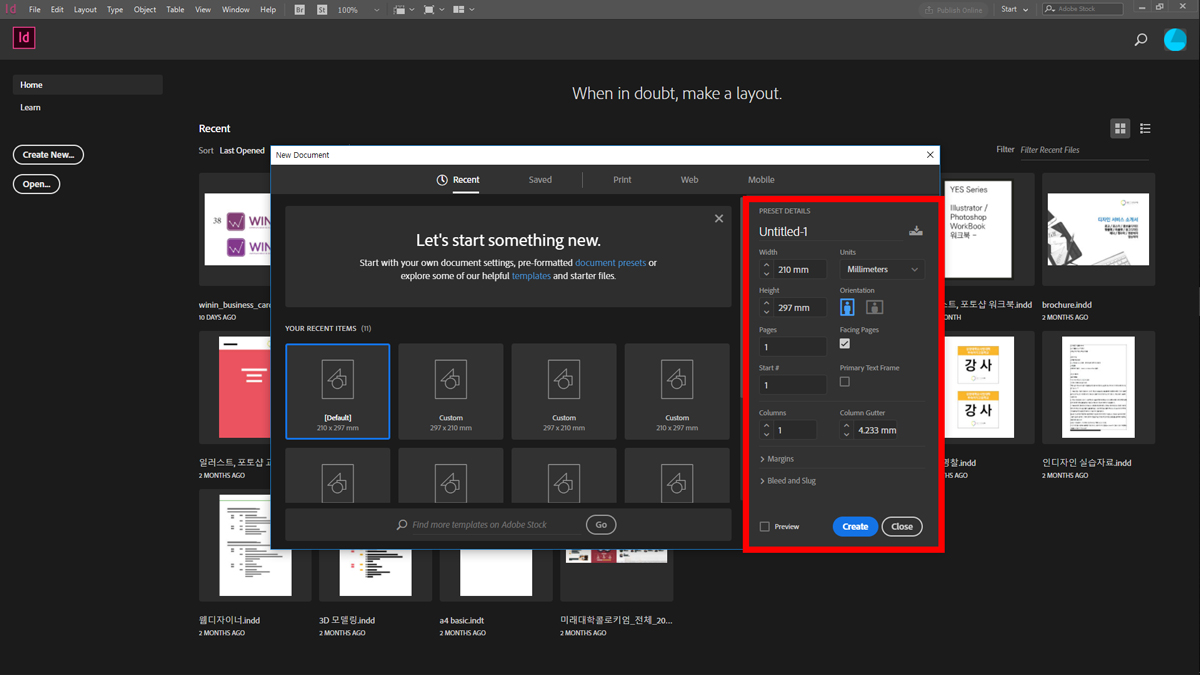Open the File menu
Viewport: 1200px width, 675px height.
pos(35,9)
